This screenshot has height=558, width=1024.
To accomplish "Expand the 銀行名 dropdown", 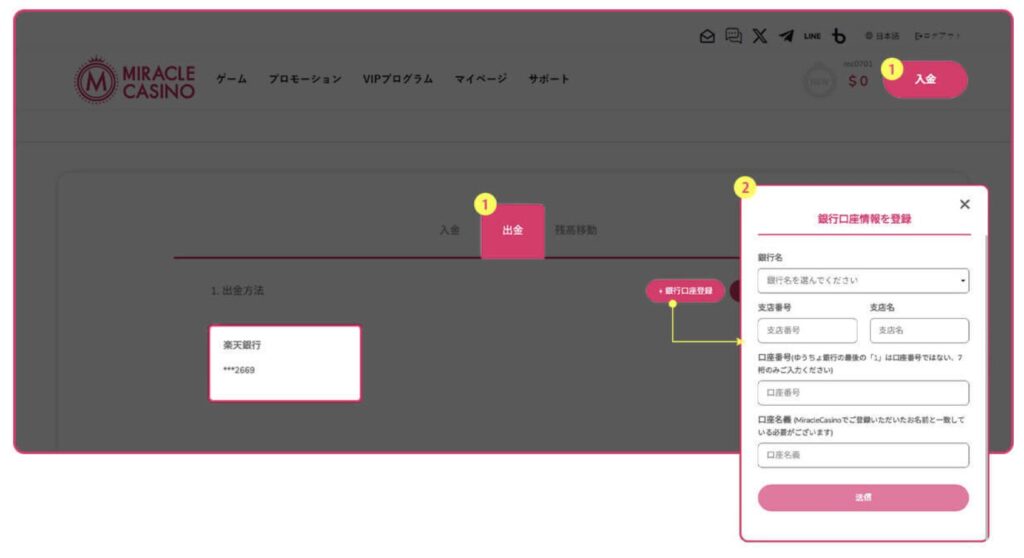I will (863, 281).
